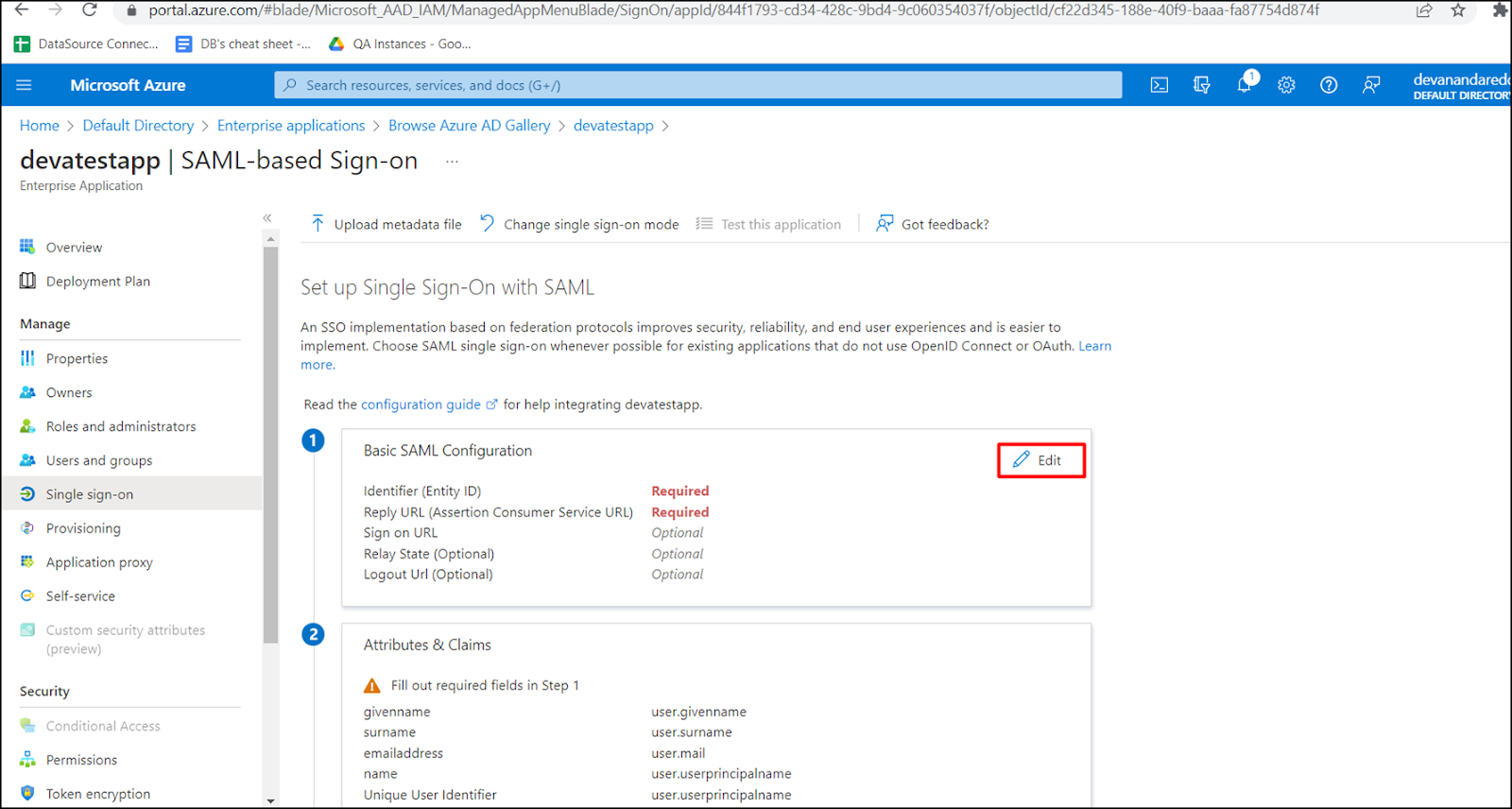Click Unique User Identifier claim name

[x=430, y=795]
